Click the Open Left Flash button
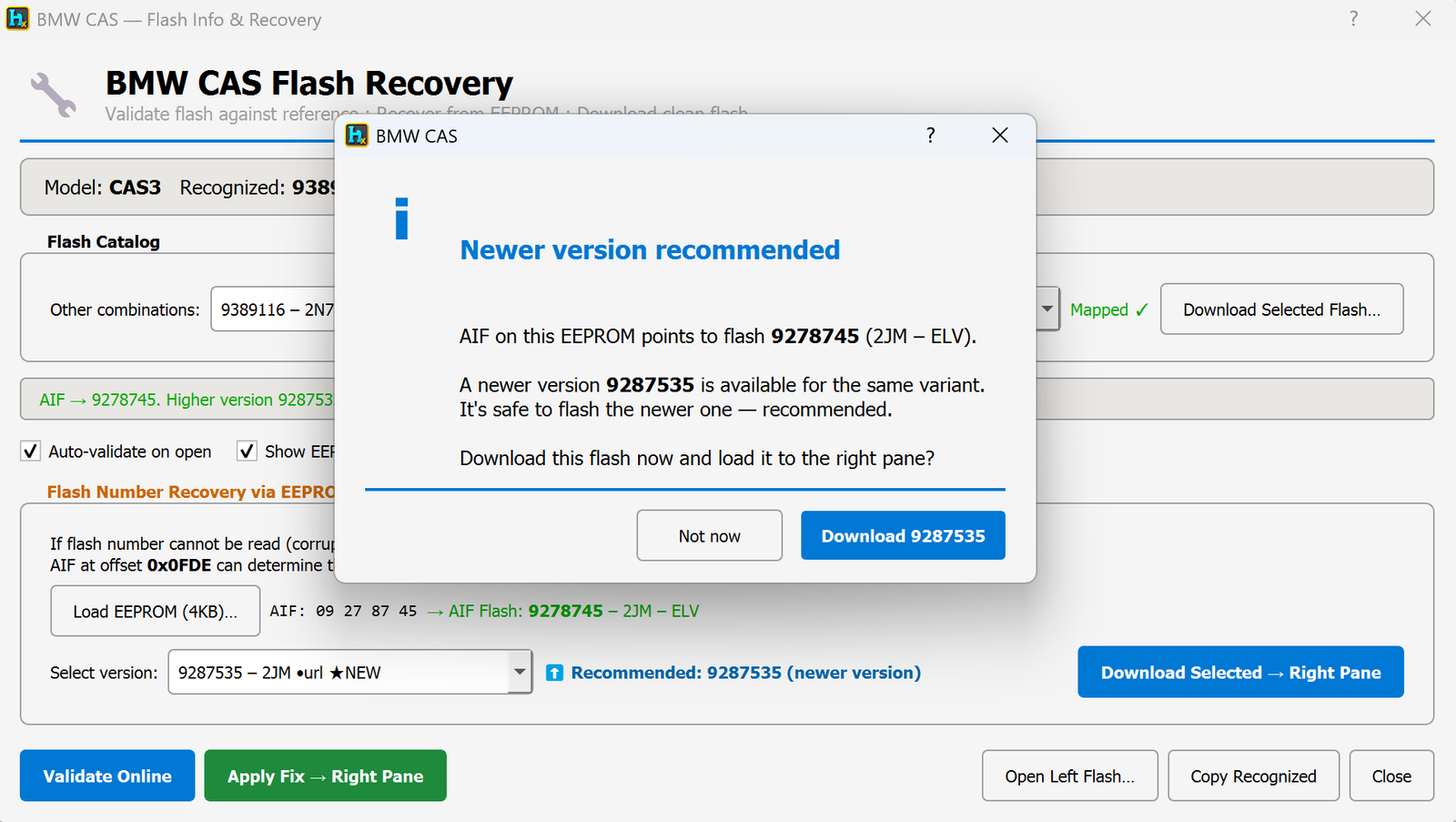The image size is (1456, 822). coord(1069,776)
